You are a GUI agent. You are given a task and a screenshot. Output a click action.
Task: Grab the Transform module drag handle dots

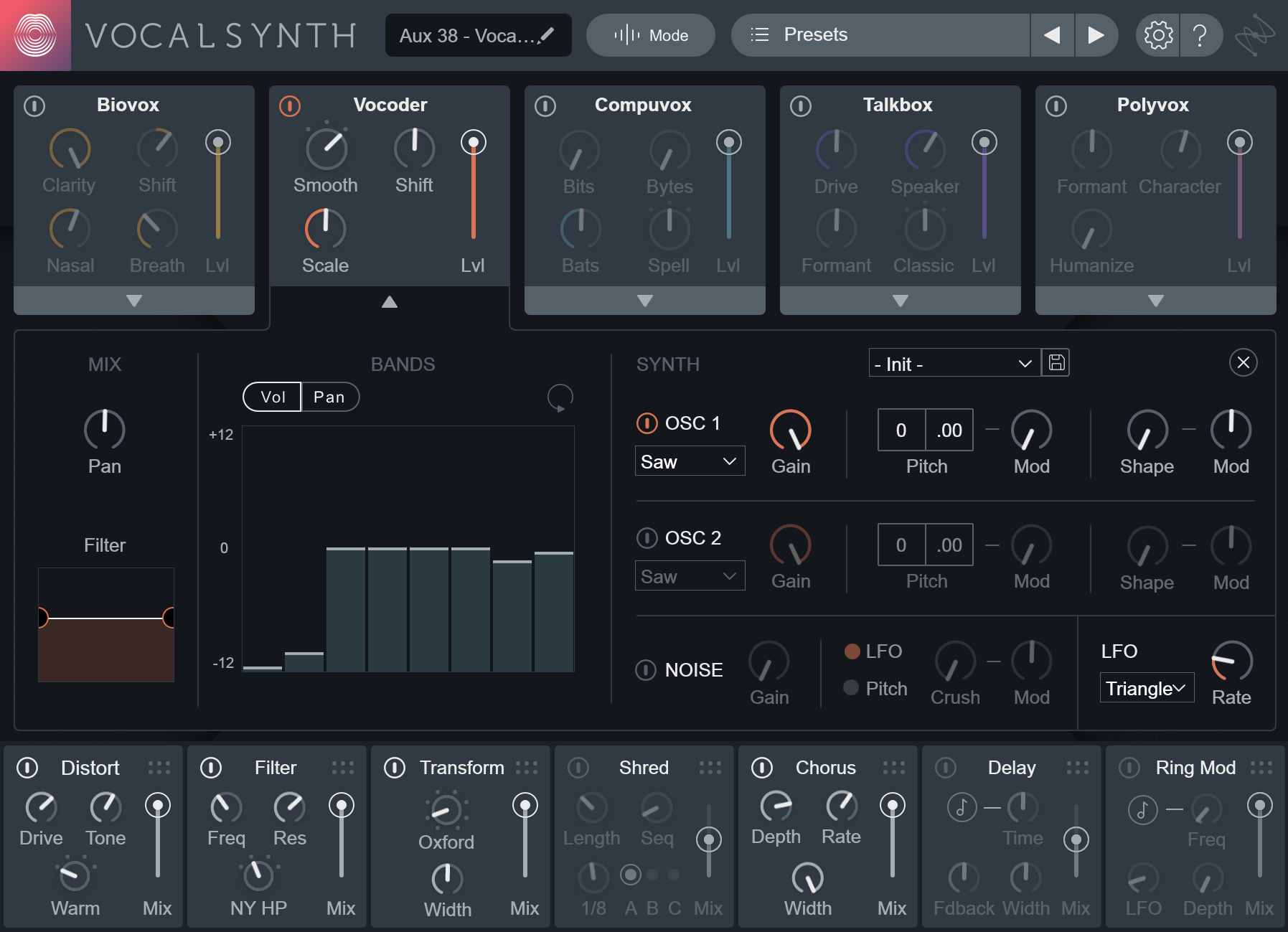click(x=527, y=768)
